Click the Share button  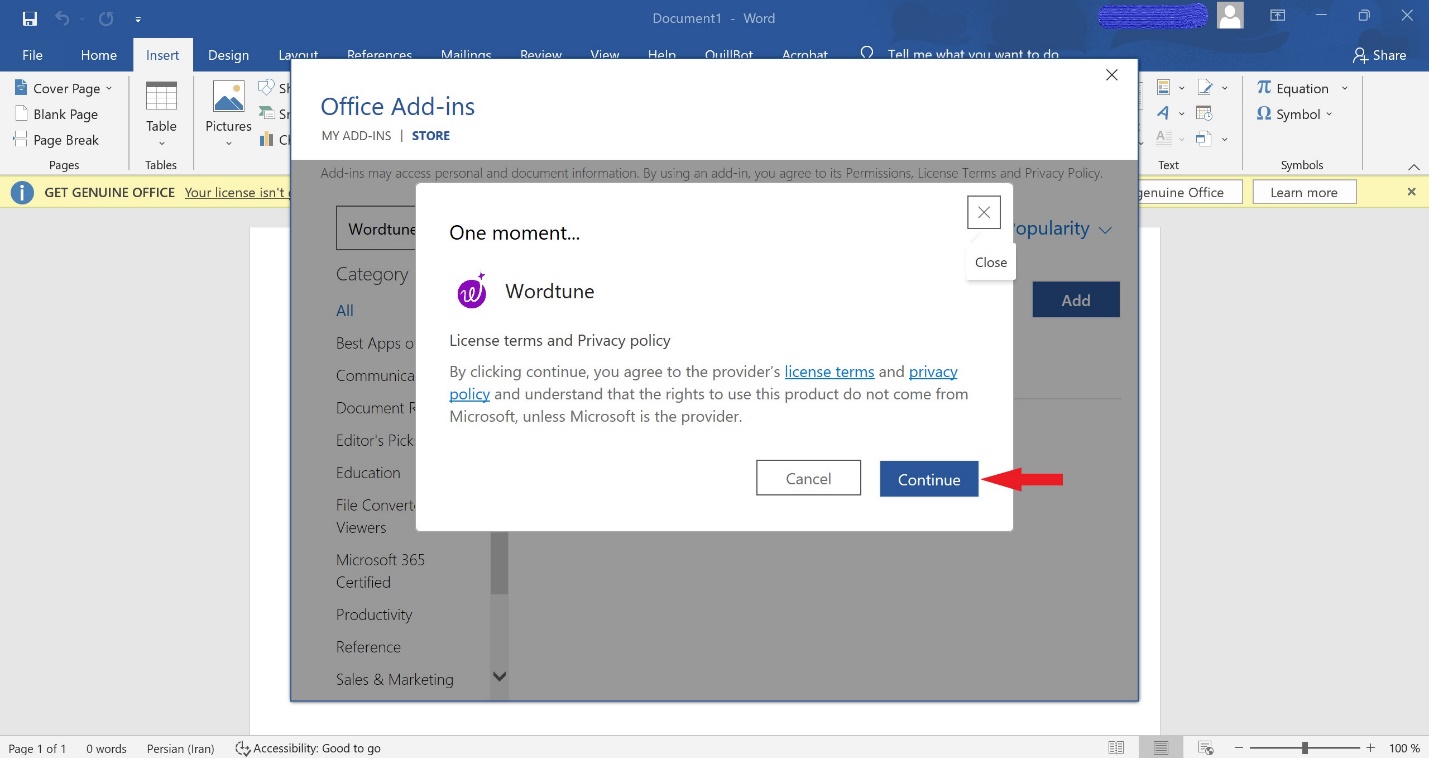pyautogui.click(x=1379, y=55)
